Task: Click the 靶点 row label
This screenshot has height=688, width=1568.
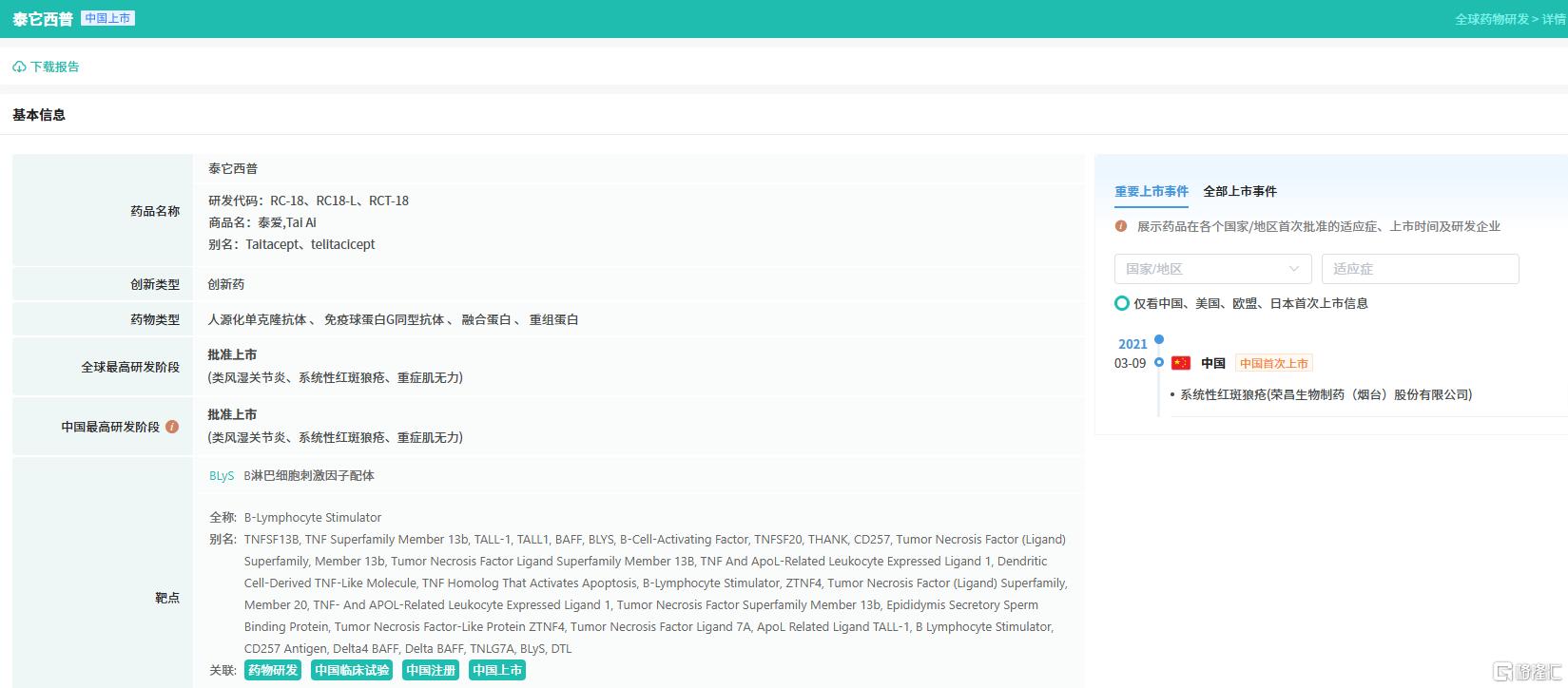Action: (x=167, y=598)
